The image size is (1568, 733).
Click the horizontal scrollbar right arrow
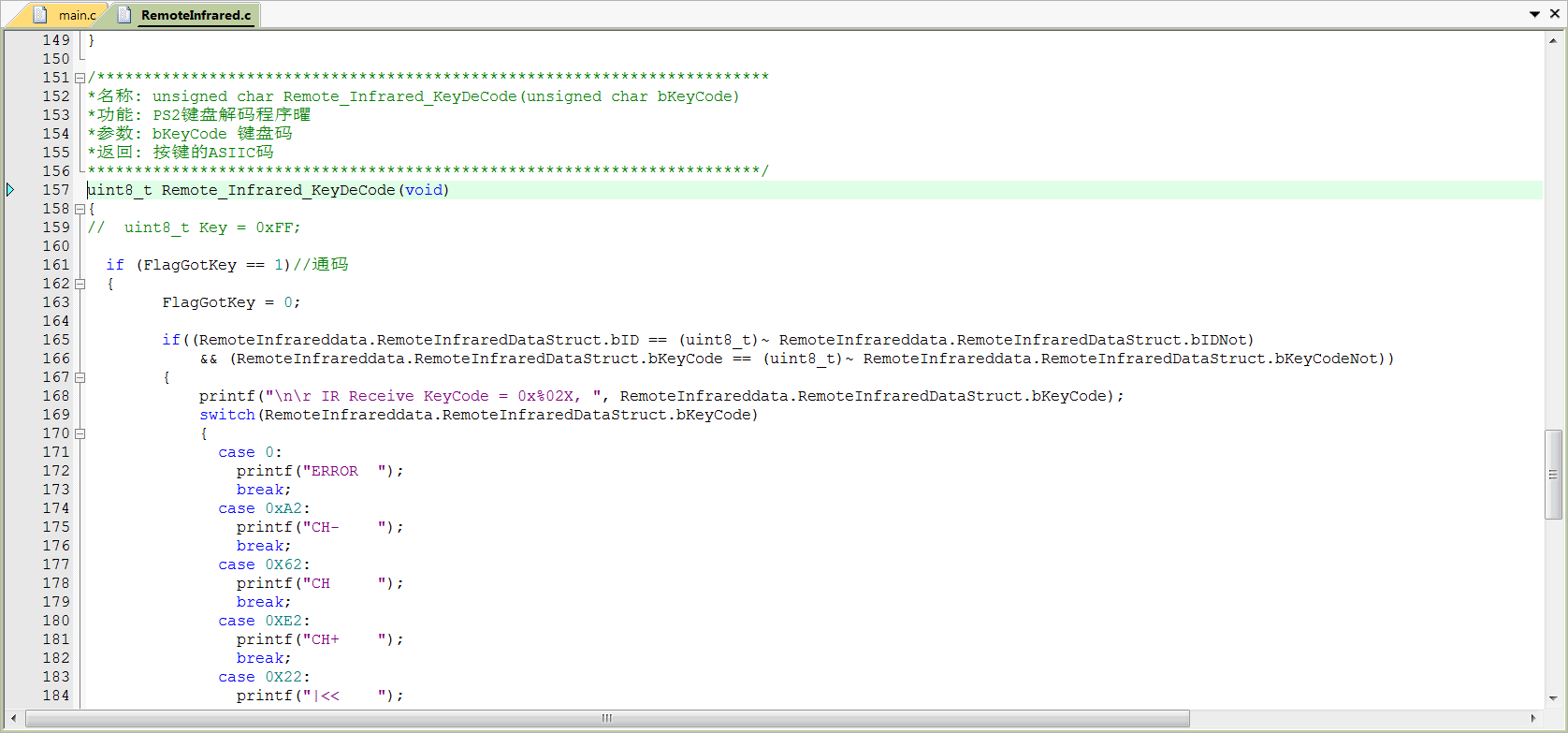click(x=1532, y=718)
